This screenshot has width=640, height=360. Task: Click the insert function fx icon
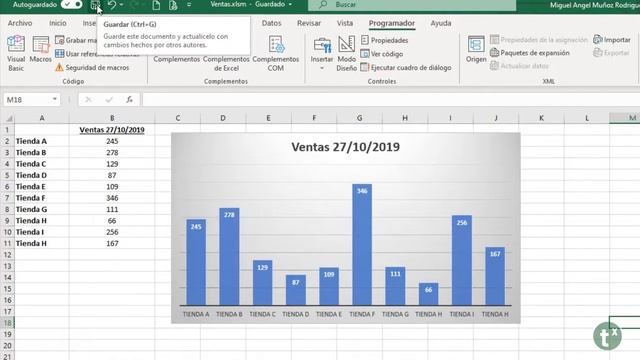point(129,99)
